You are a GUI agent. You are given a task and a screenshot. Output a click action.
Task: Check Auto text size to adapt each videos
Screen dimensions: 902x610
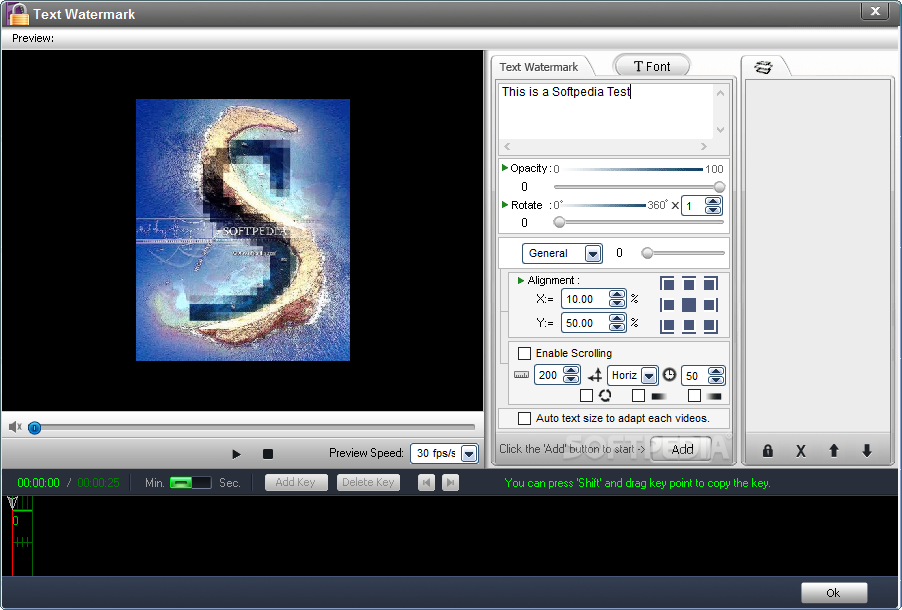point(524,418)
